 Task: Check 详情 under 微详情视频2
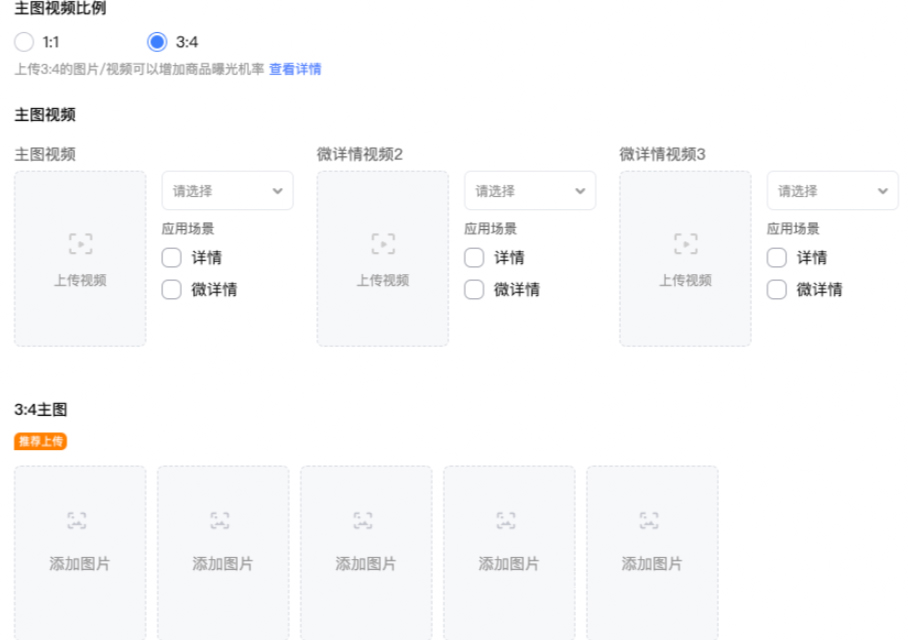coord(474,257)
